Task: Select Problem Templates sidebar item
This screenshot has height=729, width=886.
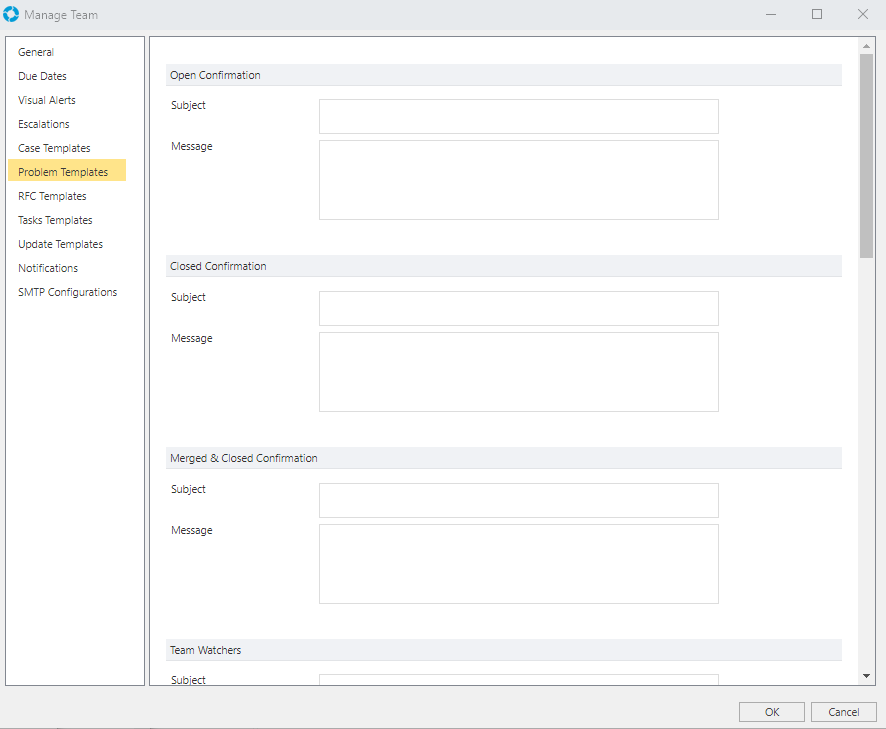Action: [63, 172]
